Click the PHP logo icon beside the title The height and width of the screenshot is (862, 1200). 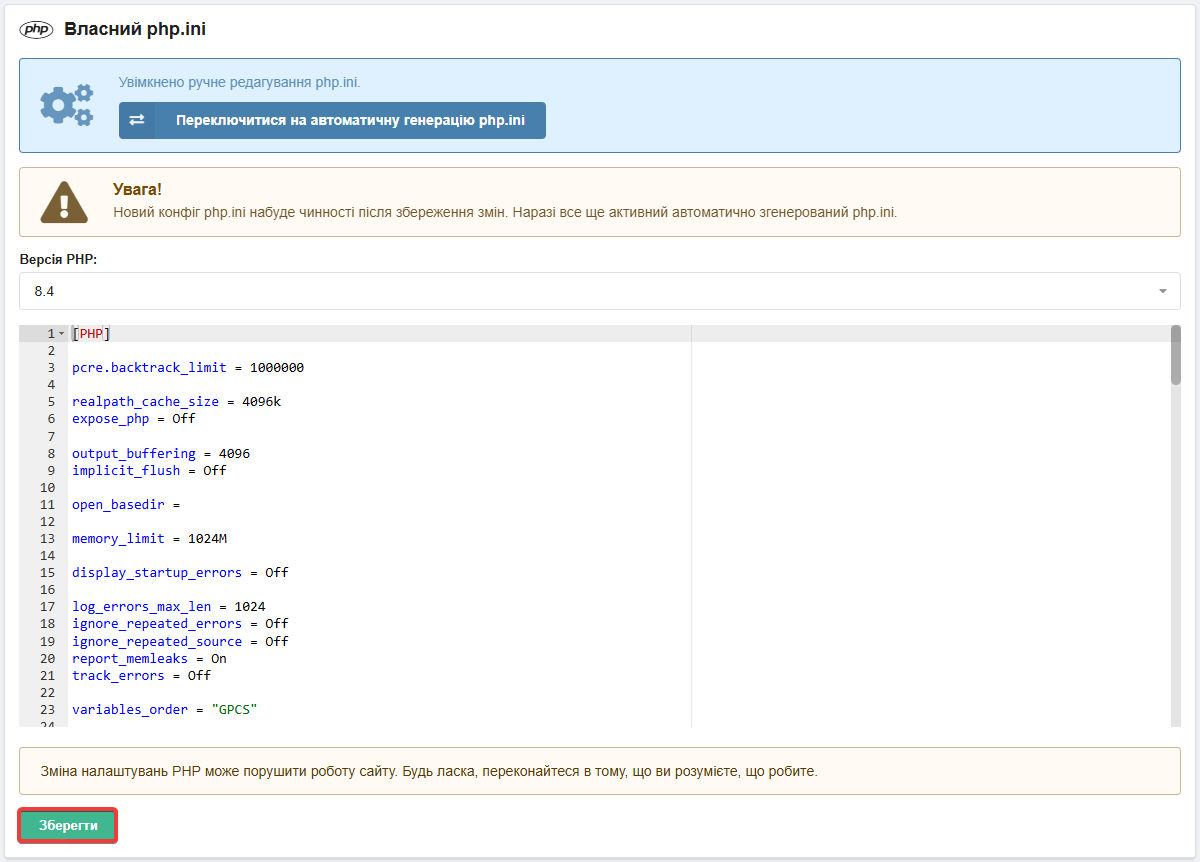coord(36,29)
